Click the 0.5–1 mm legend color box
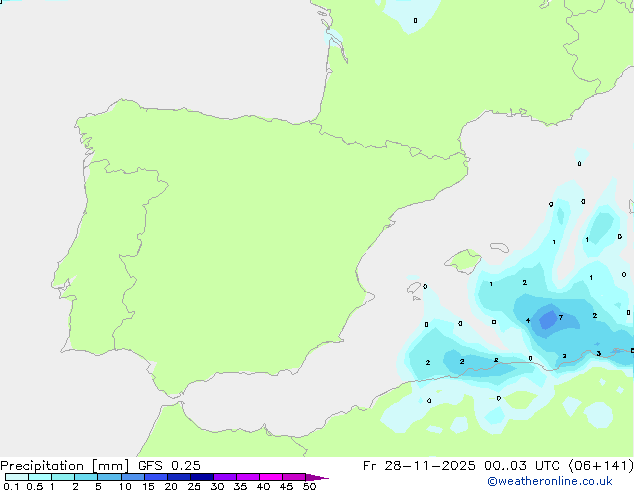 [40, 477]
